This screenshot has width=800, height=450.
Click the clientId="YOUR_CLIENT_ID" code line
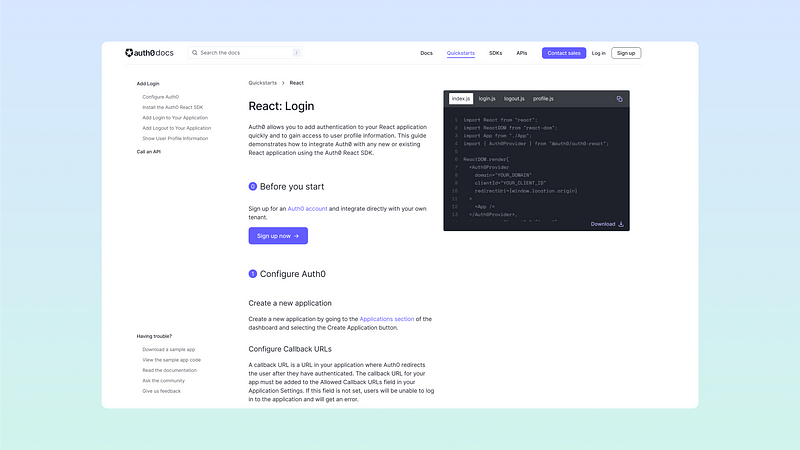pos(510,183)
